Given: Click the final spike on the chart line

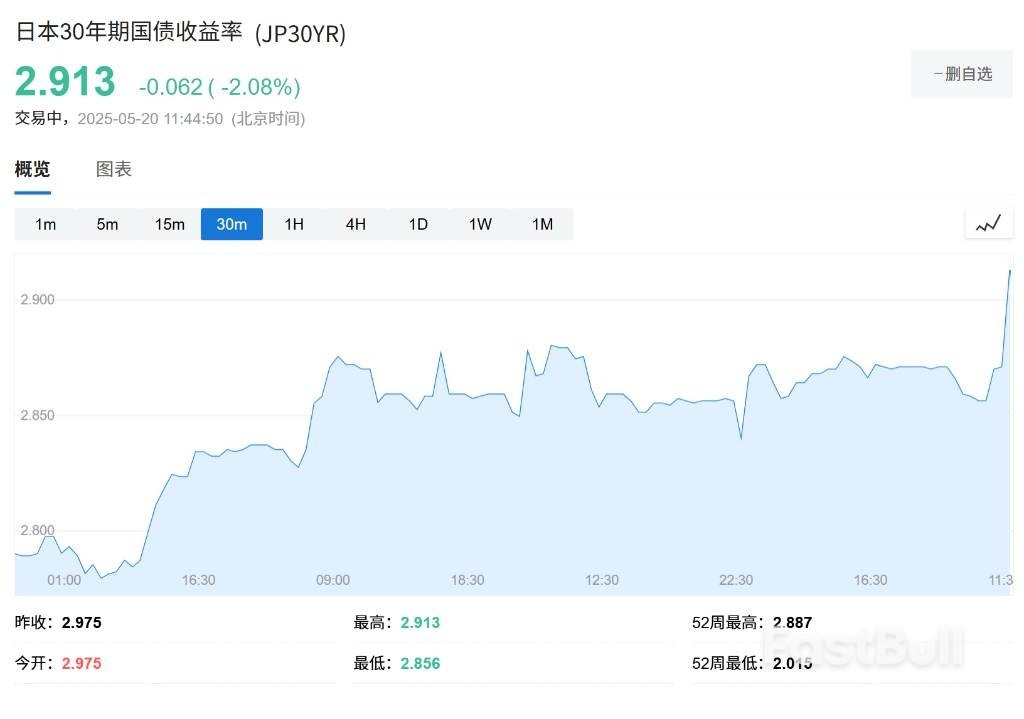Looking at the screenshot, I should pyautogui.click(x=1009, y=272).
